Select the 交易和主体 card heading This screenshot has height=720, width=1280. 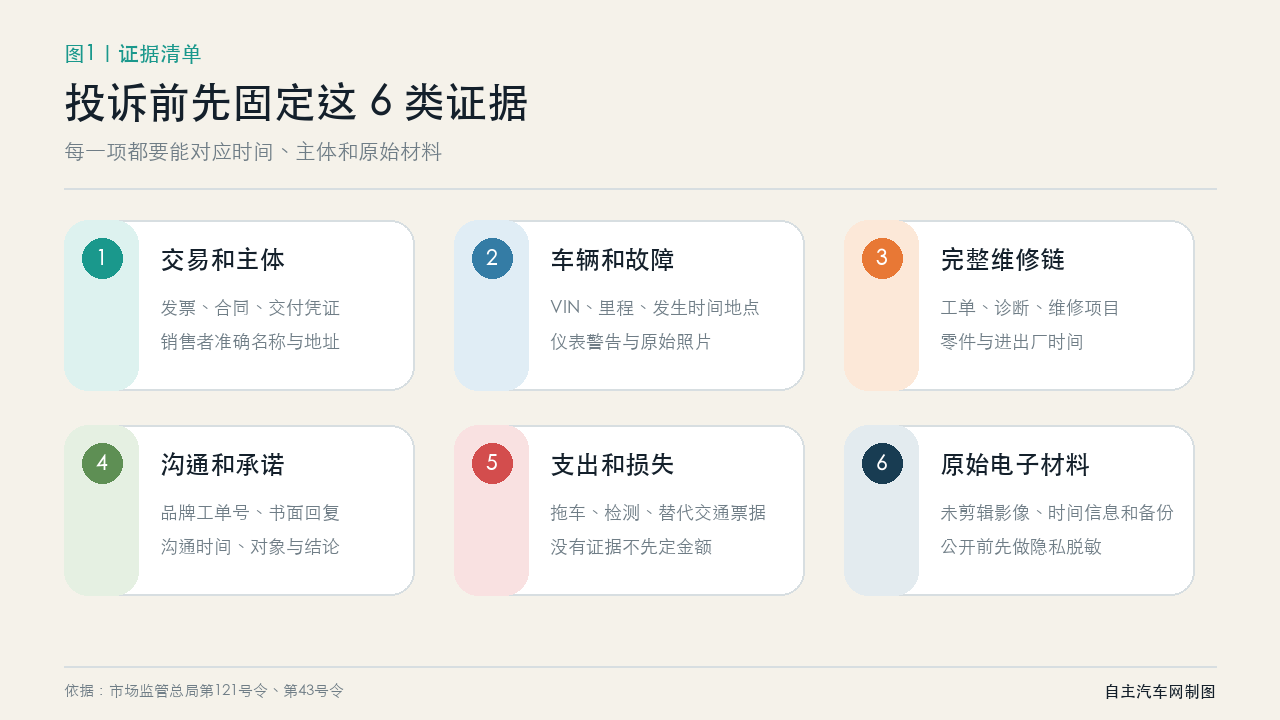click(223, 260)
